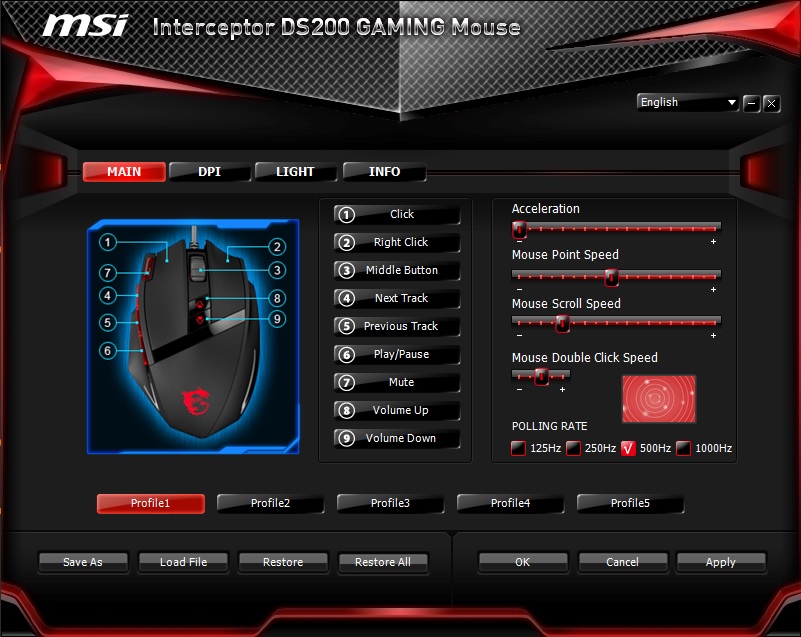The image size is (801, 637).
Task: Confirm settings with the OK button
Action: pyautogui.click(x=523, y=562)
